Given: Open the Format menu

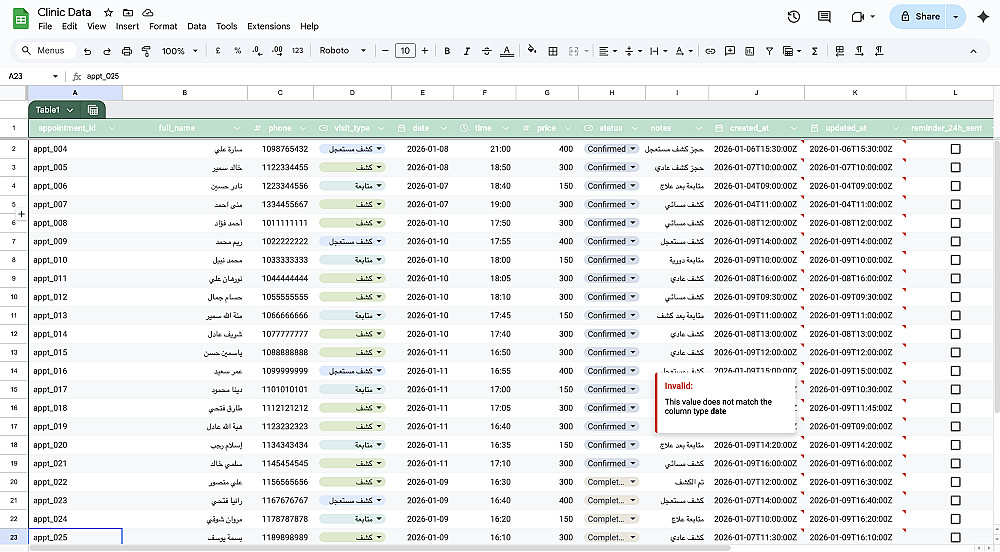Looking at the screenshot, I should click(x=163, y=26).
